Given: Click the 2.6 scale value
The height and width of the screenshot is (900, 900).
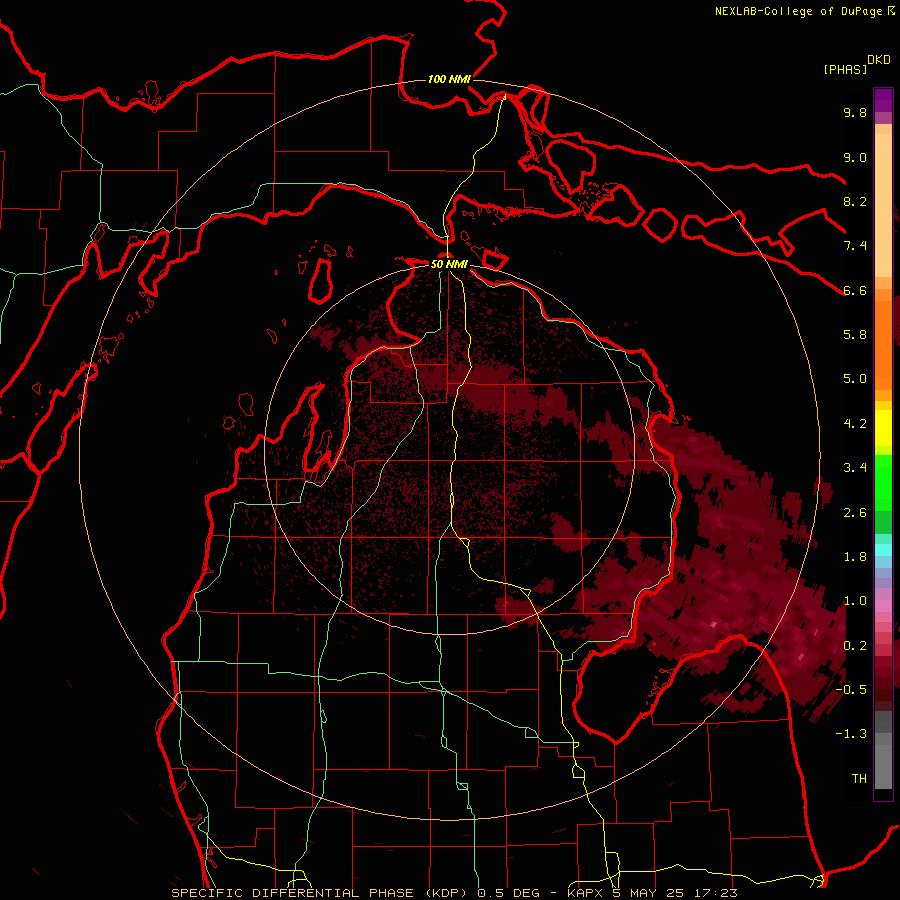Looking at the screenshot, I should point(855,513).
